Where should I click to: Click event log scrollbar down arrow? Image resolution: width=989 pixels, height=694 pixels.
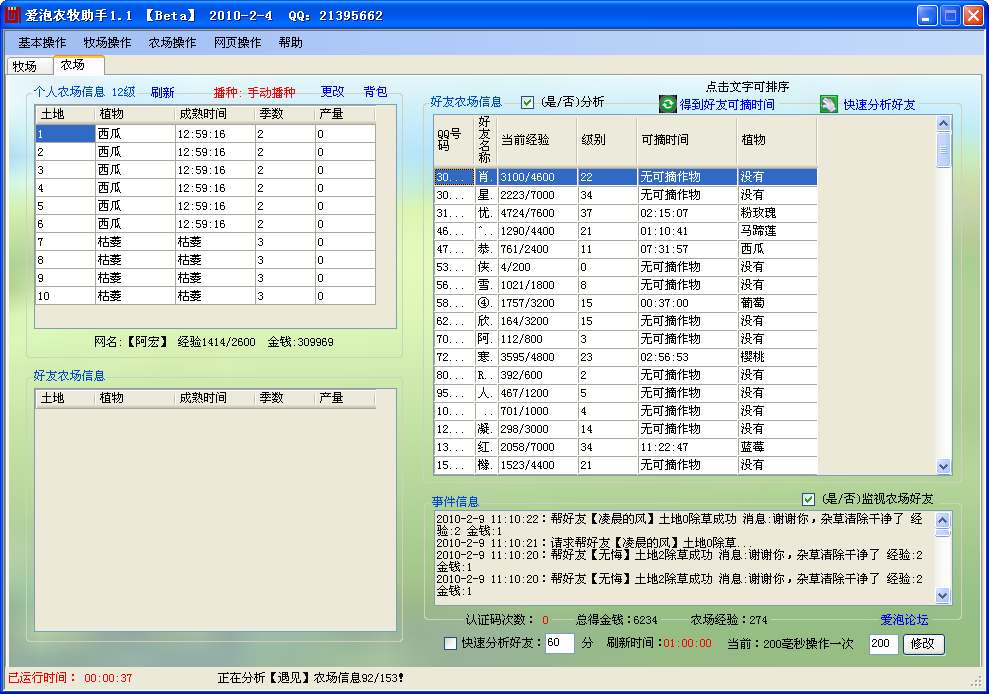click(x=942, y=595)
